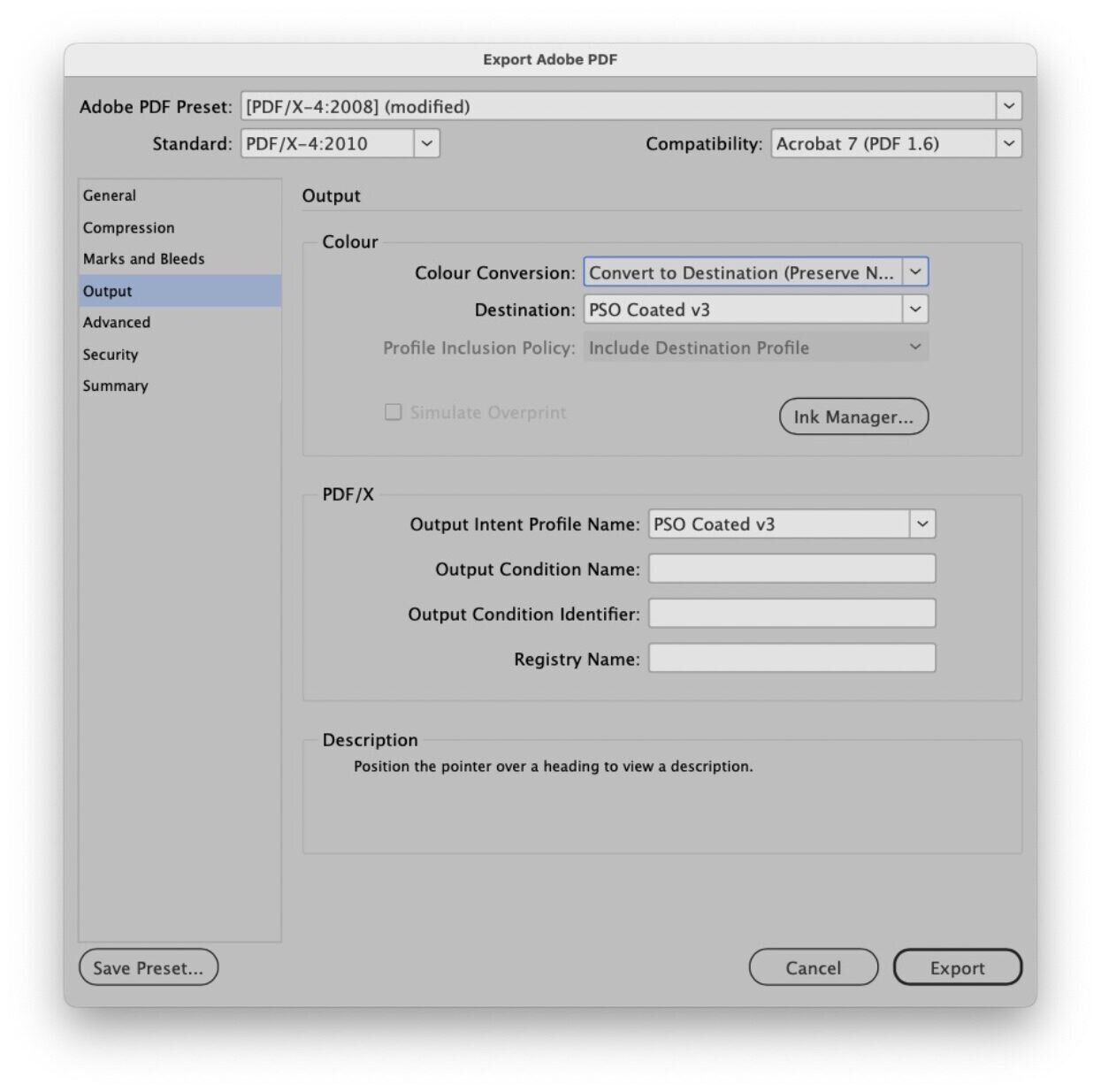Click the Profile Inclusion Policy dropdown
This screenshot has width=1101, height=1092.
tap(755, 348)
